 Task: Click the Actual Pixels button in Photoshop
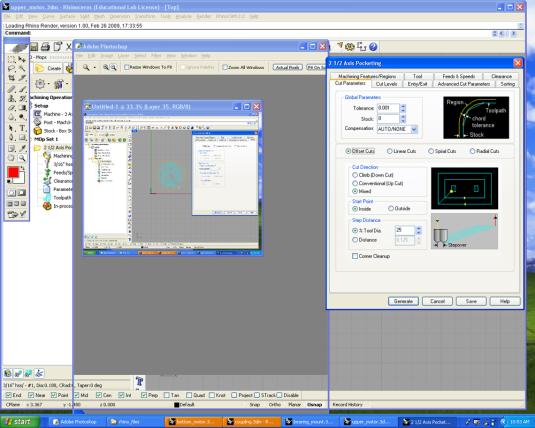pos(287,68)
